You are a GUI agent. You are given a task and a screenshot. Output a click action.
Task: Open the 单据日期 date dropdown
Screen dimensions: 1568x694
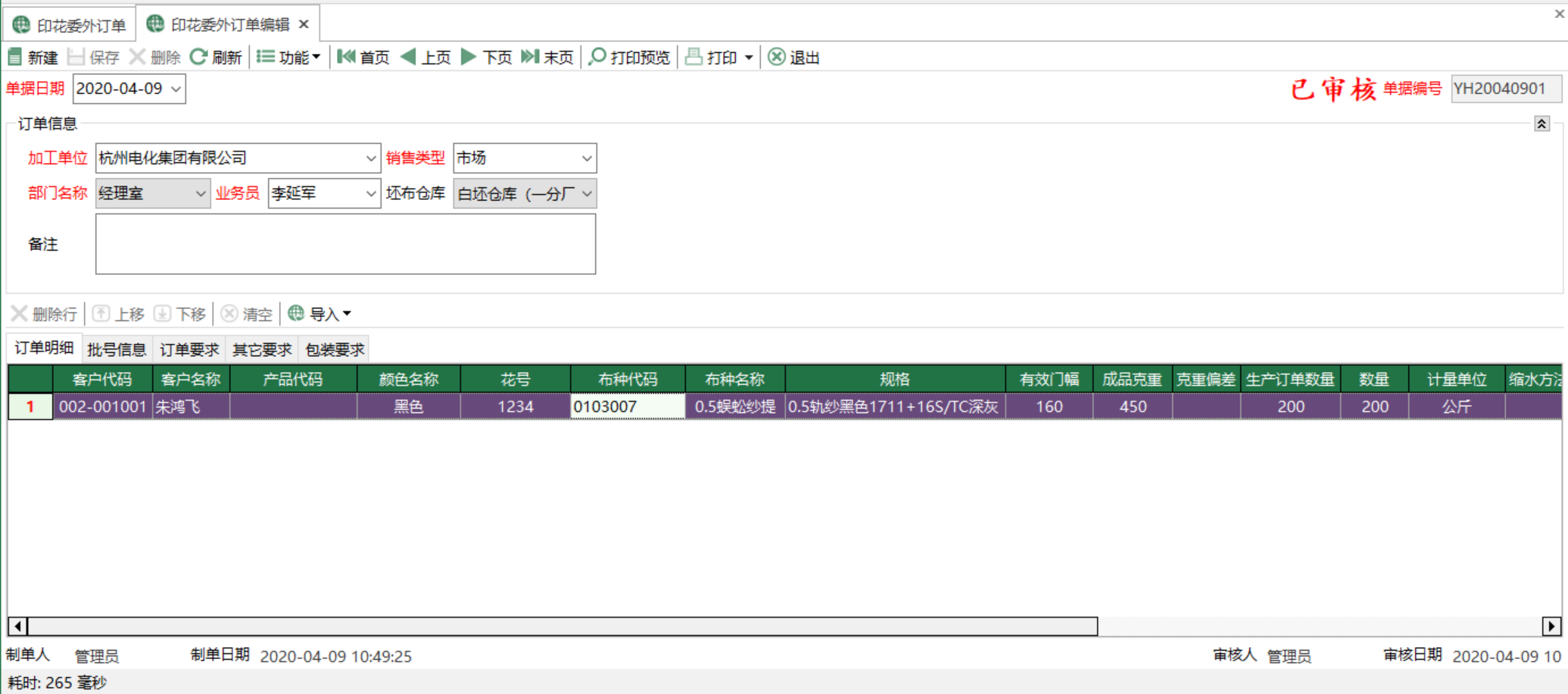[x=176, y=89]
